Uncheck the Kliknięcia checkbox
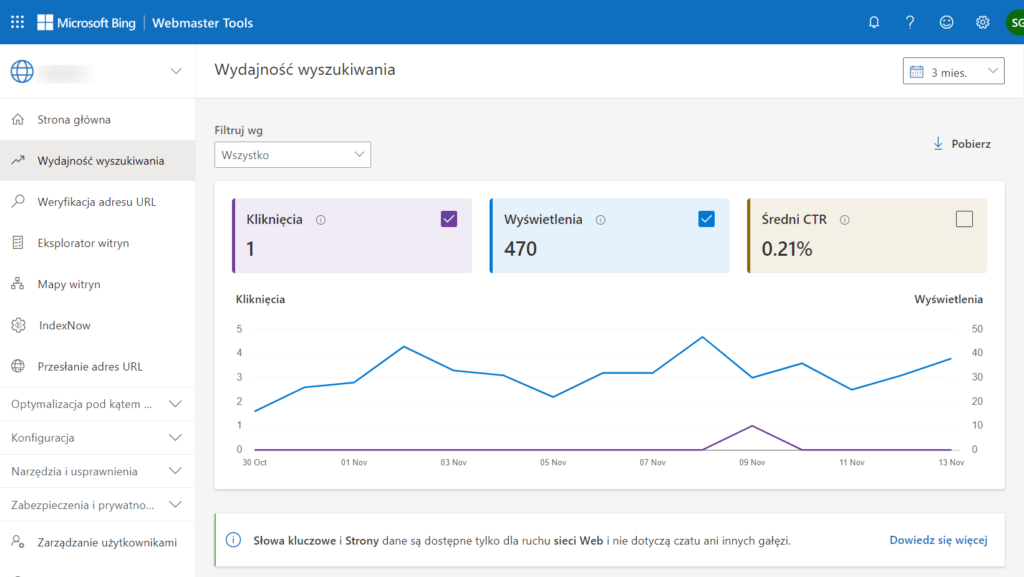Viewport: 1024px width, 577px height. point(449,219)
